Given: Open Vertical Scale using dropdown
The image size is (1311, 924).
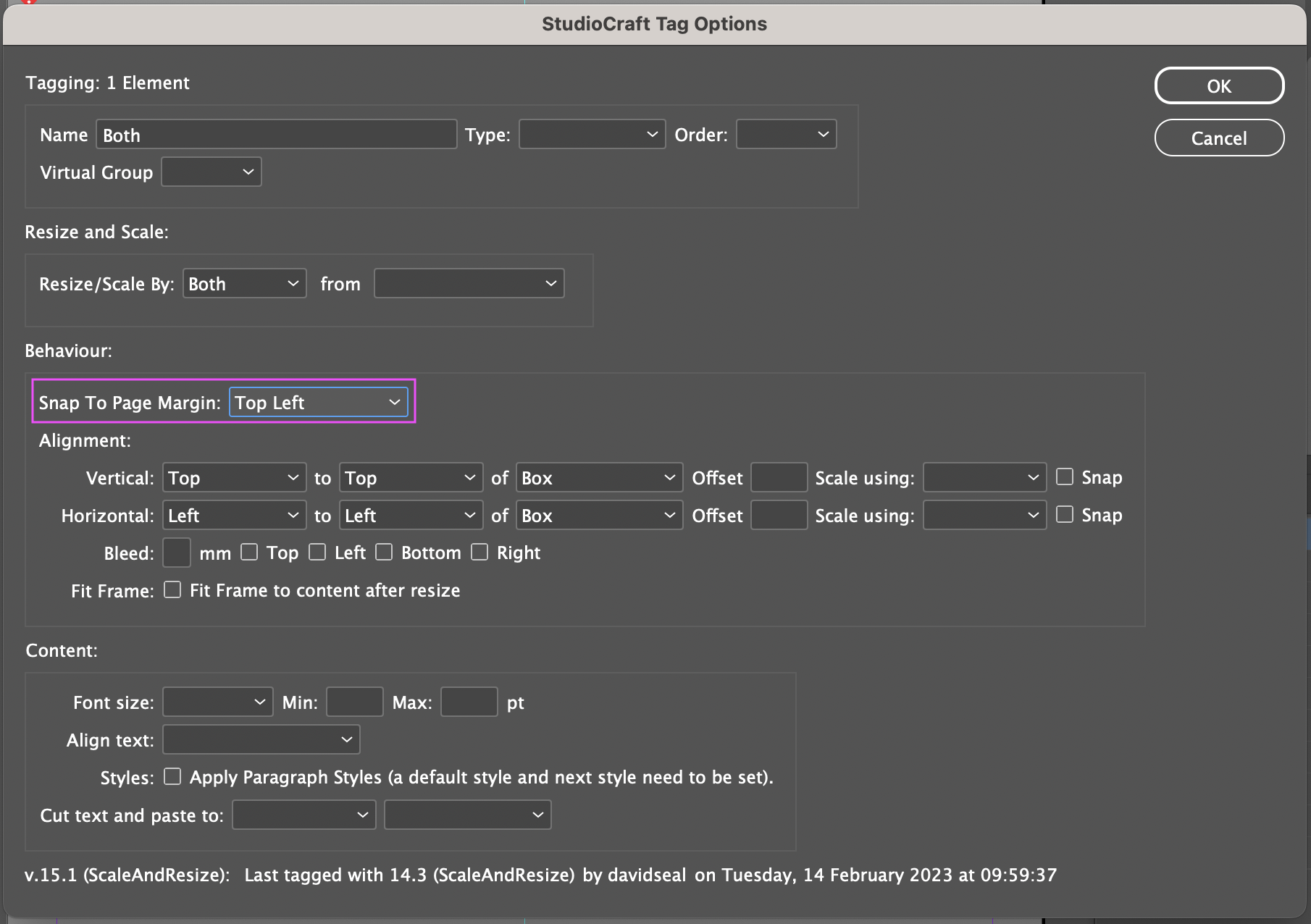Looking at the screenshot, I should click(984, 478).
